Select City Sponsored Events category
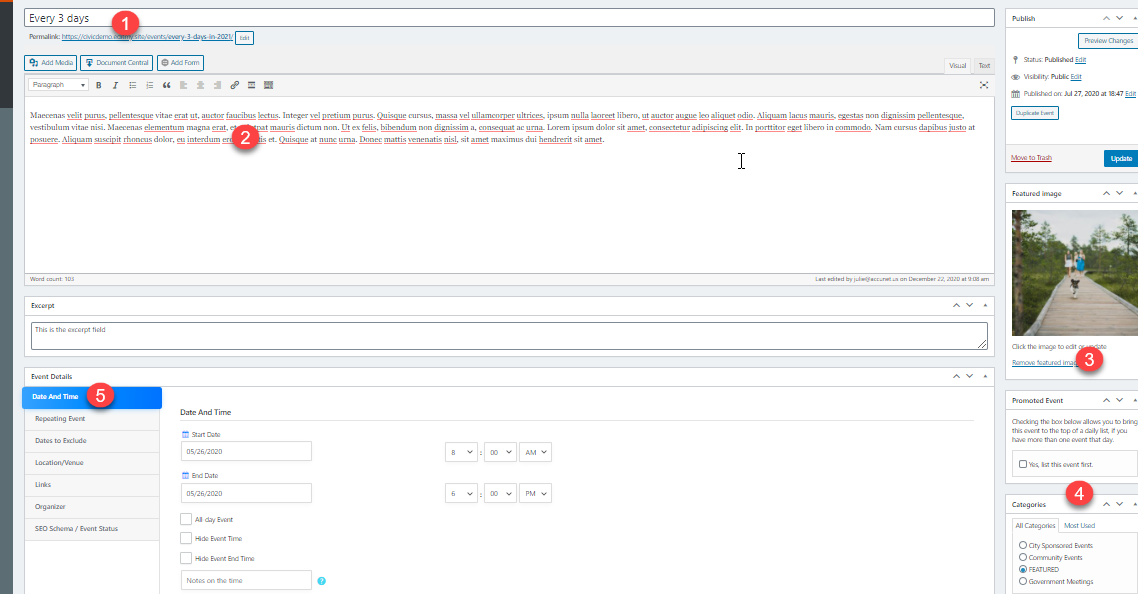 (1023, 545)
